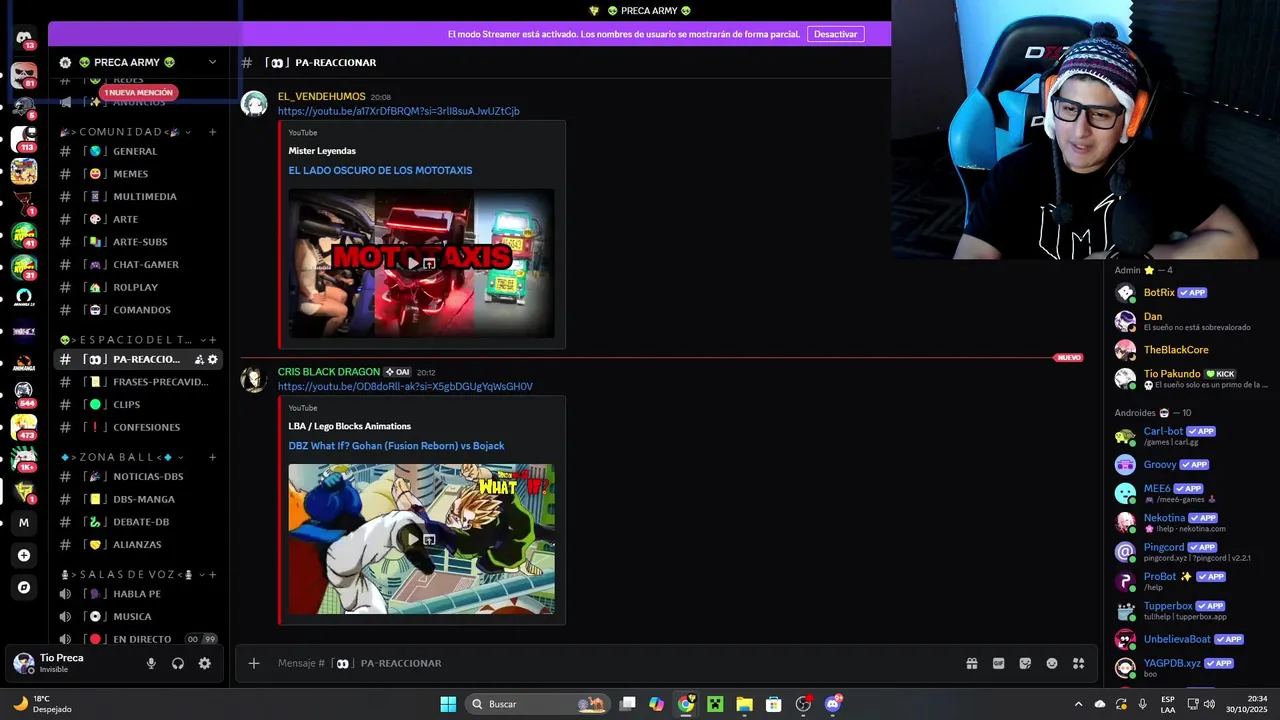1280x720 pixels.
Task: Click the Mister Leyendas channel name
Action: (322, 151)
